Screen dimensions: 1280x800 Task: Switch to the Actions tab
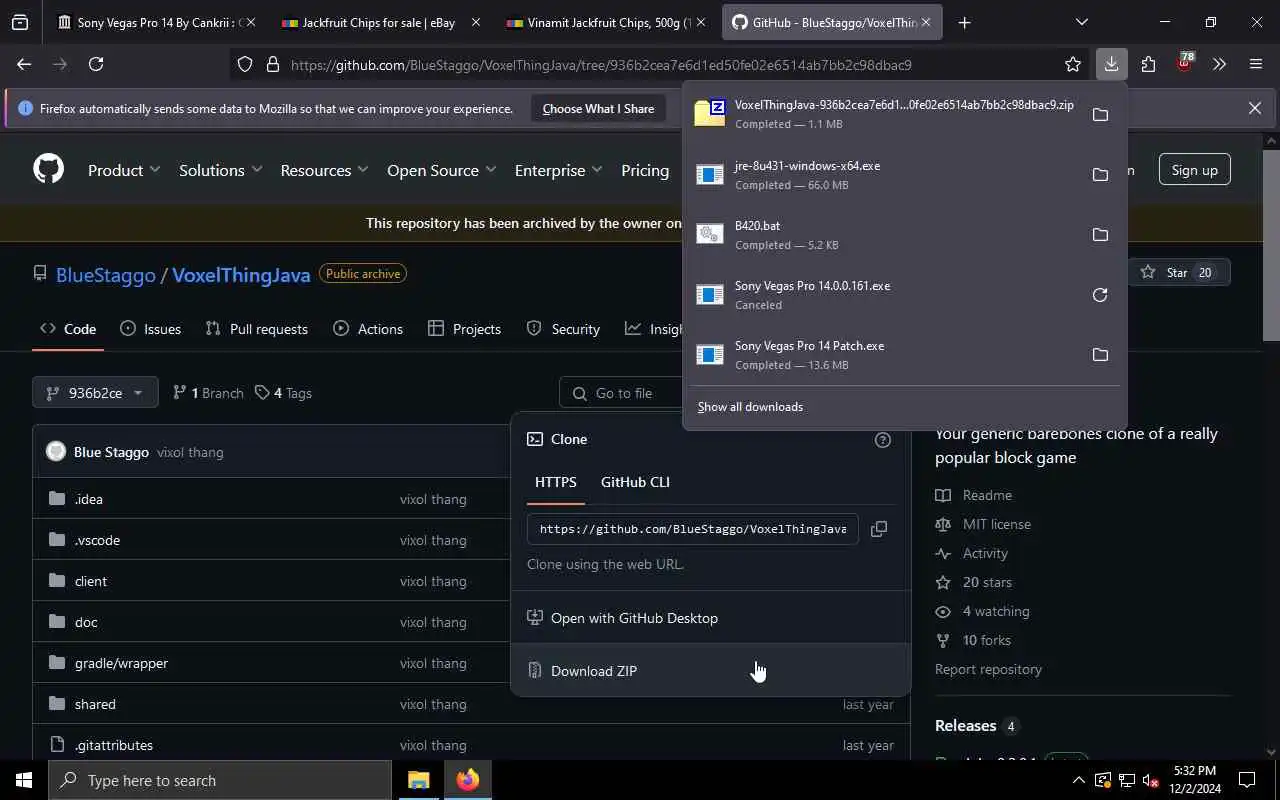pos(367,329)
